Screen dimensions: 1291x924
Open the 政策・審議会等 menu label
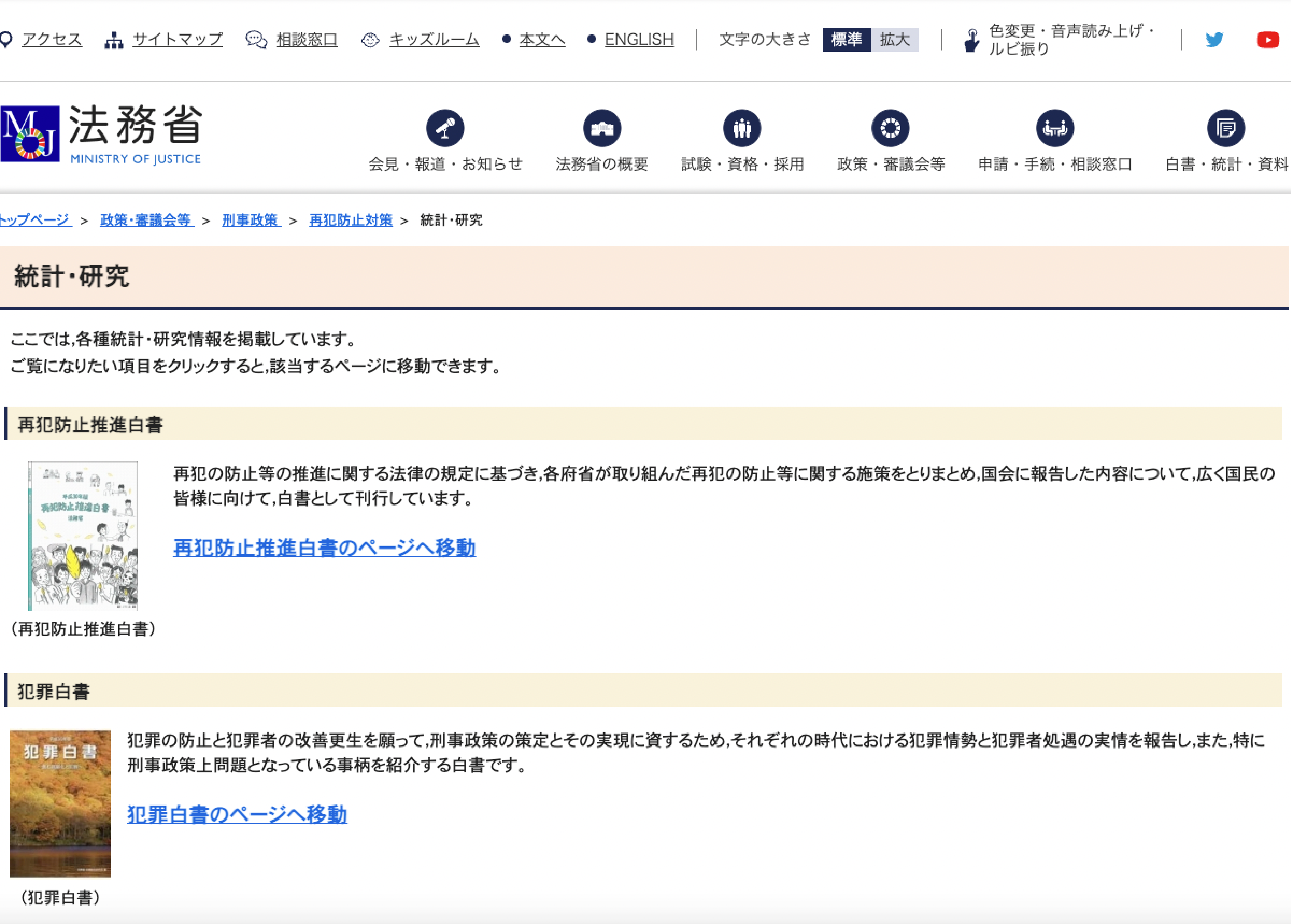(x=891, y=164)
